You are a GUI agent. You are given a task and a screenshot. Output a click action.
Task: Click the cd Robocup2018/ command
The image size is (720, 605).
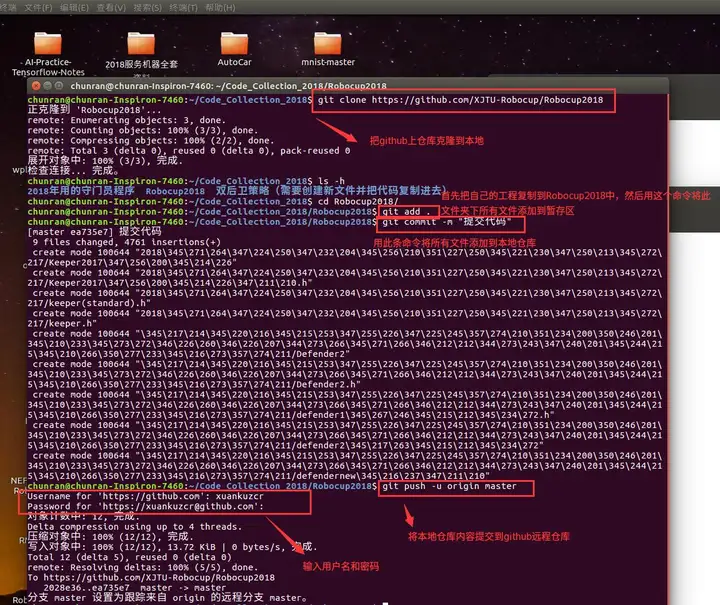(358, 202)
